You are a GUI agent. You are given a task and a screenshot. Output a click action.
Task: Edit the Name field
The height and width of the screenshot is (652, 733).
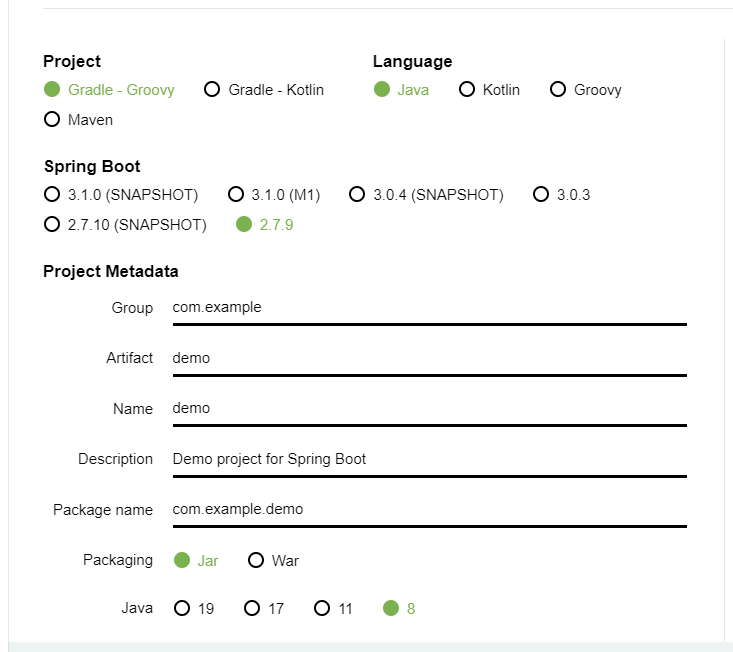pos(430,409)
